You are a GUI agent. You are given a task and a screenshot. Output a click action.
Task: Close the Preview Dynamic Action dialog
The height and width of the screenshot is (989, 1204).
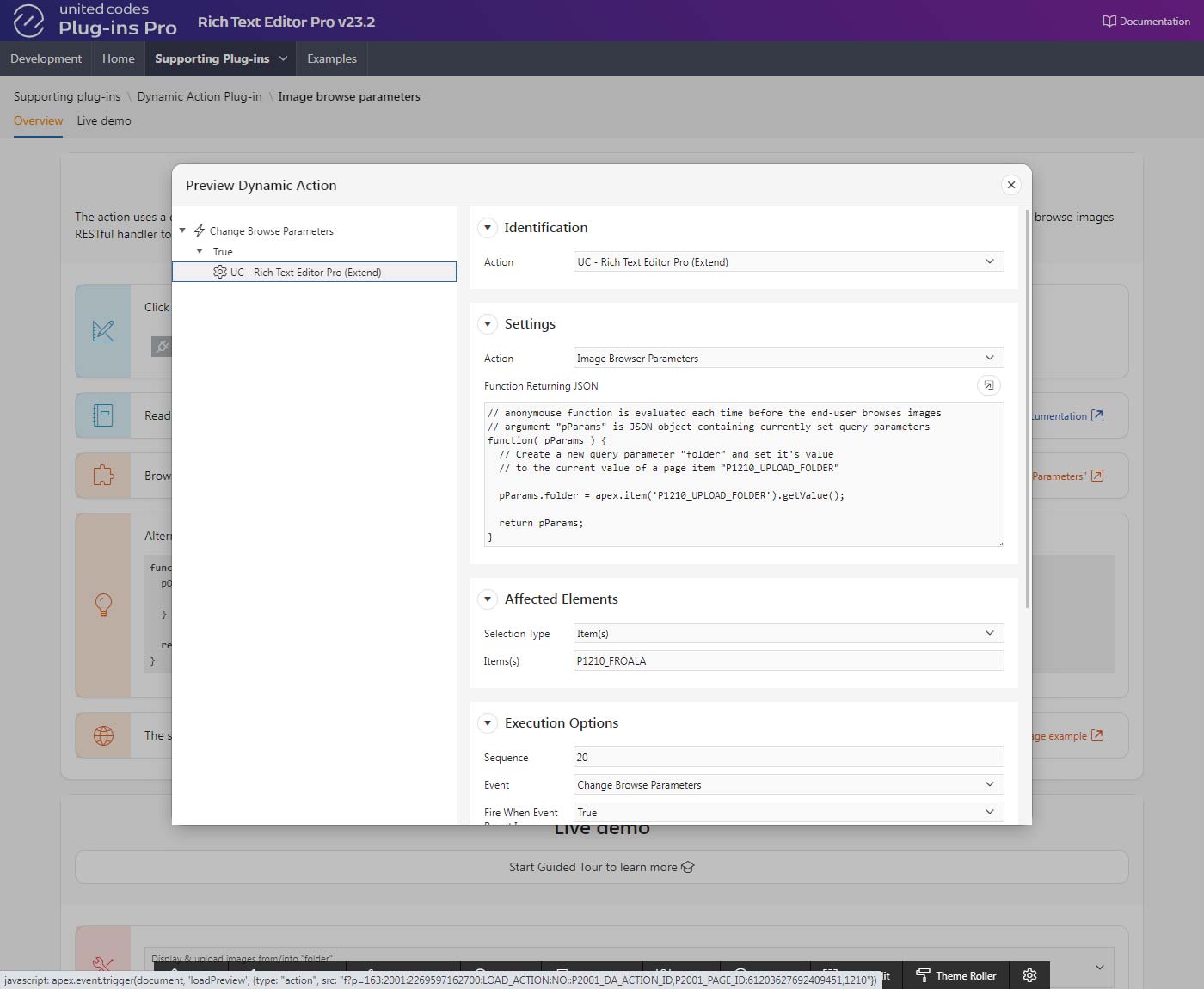coord(1011,185)
